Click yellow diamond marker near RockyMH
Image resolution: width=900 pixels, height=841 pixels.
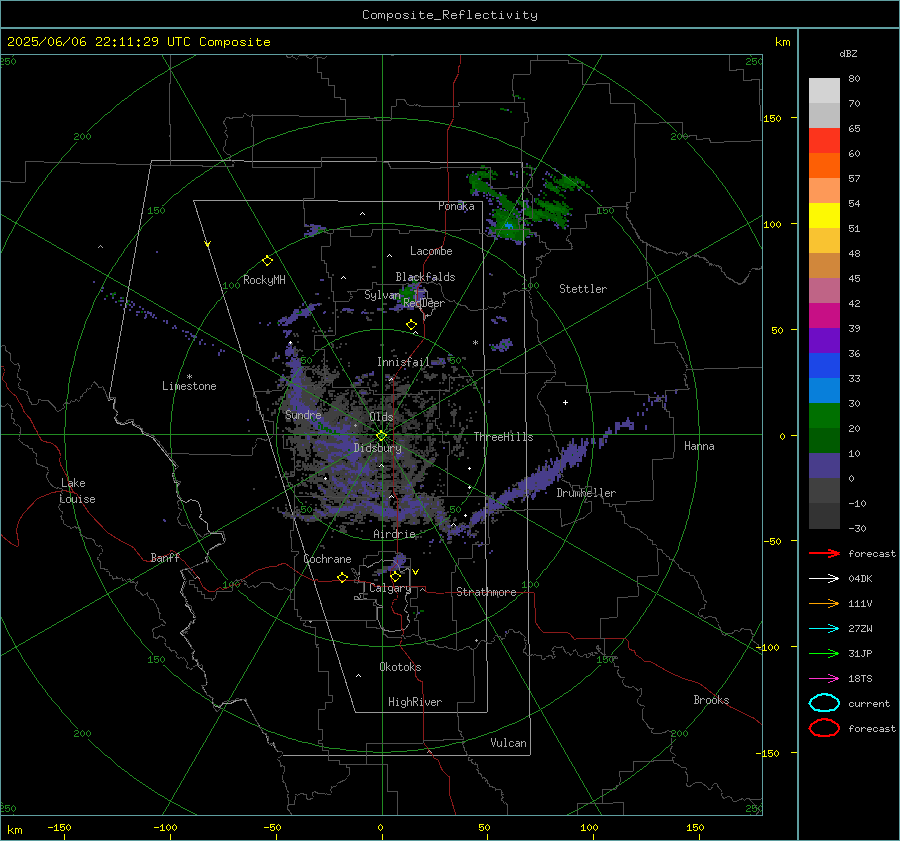[267, 261]
